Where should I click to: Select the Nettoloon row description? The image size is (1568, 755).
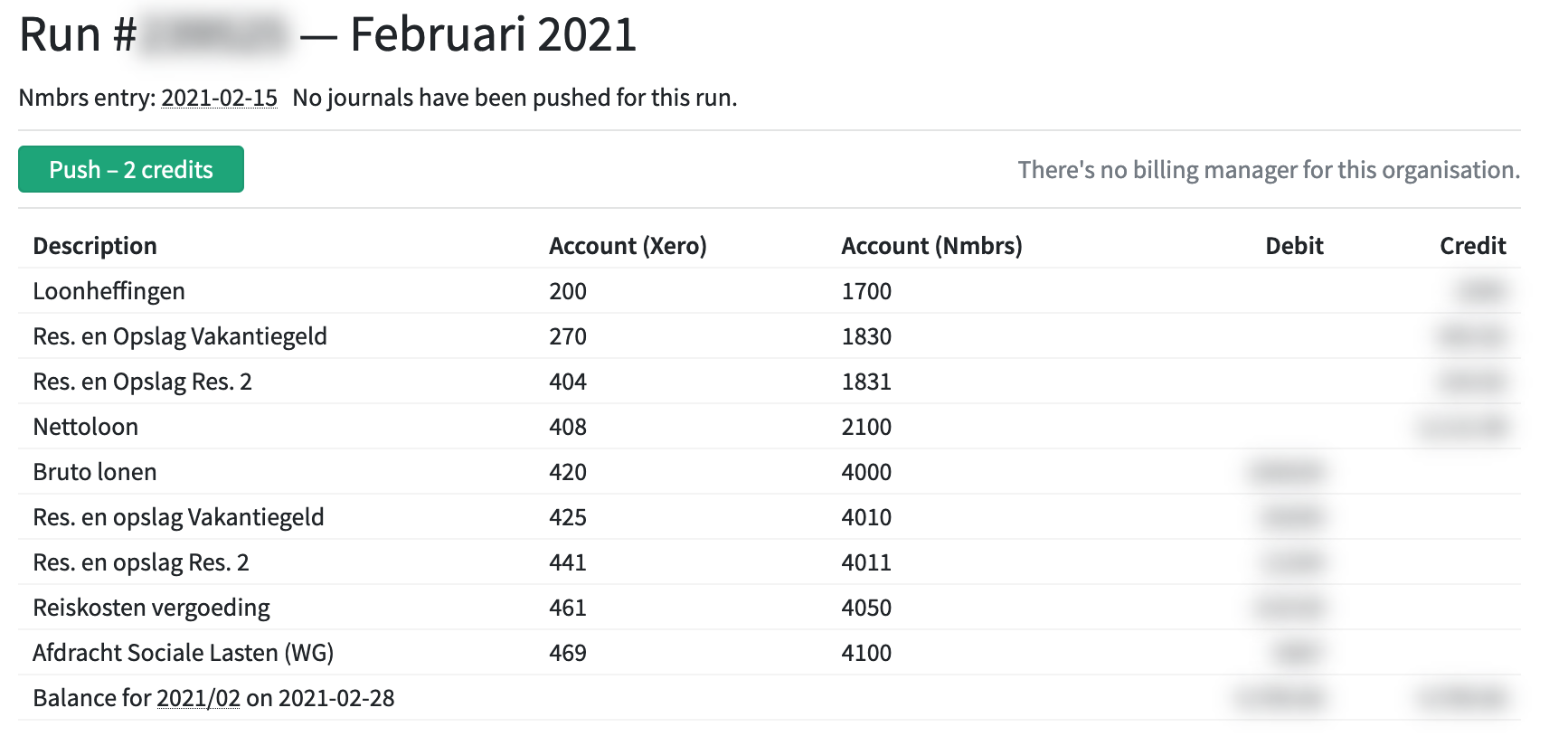coord(86,427)
